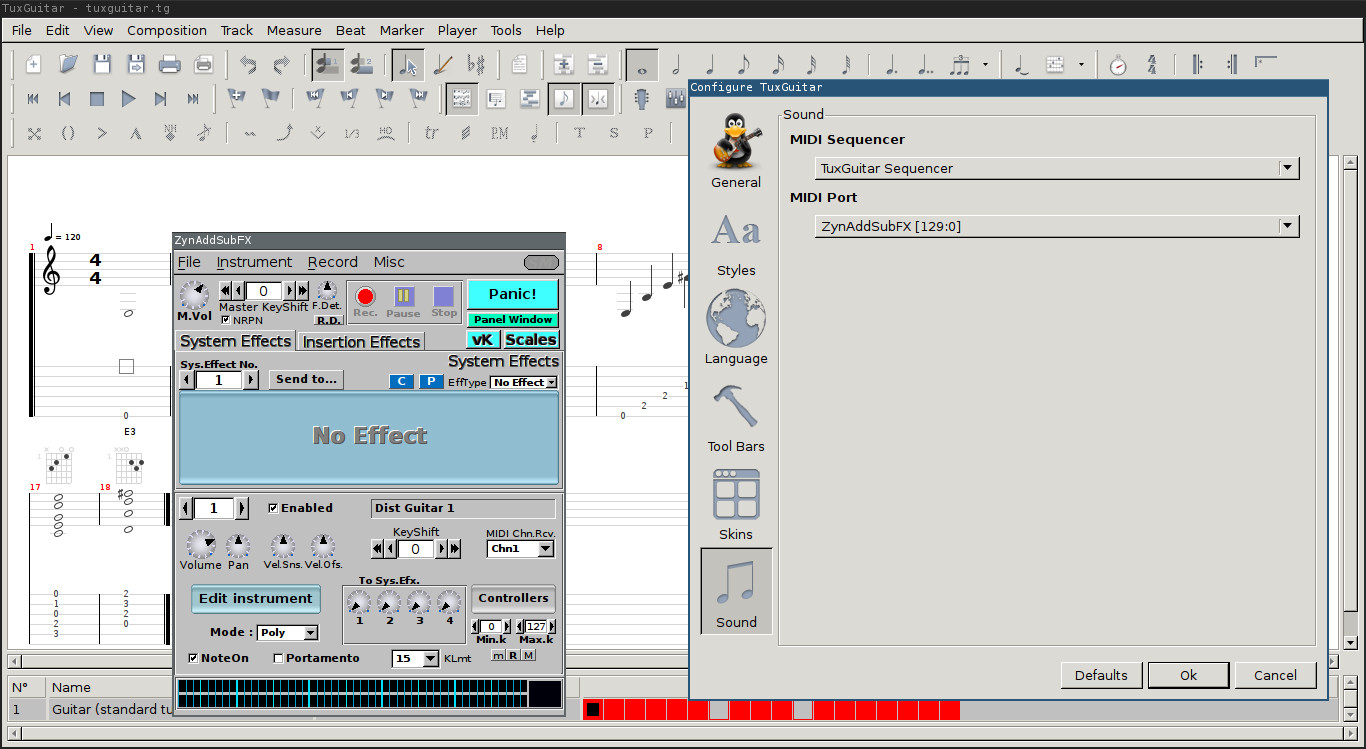Create a new song with the New file icon
Viewport: 1366px width, 749px height.
click(x=33, y=65)
